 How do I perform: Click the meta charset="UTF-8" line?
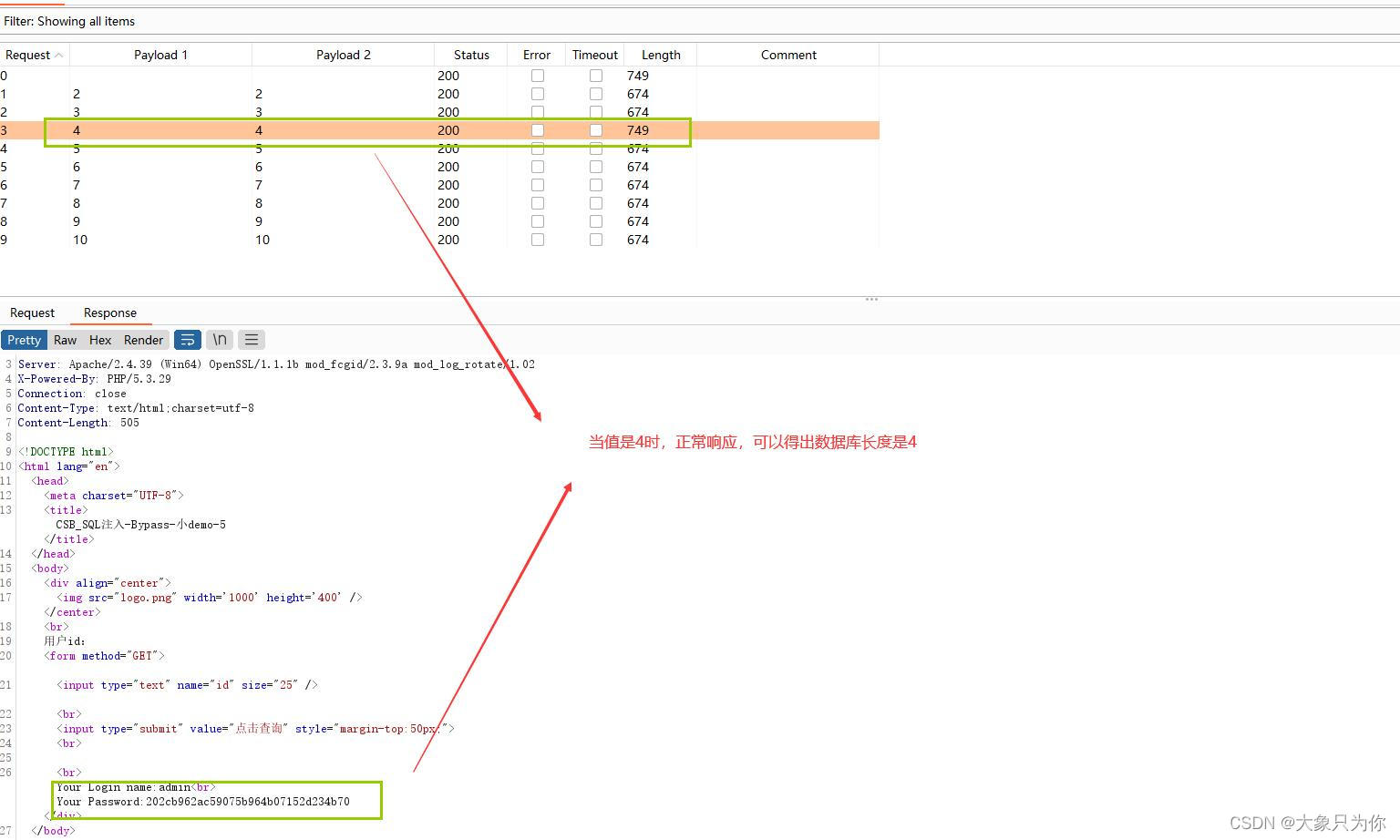(114, 496)
